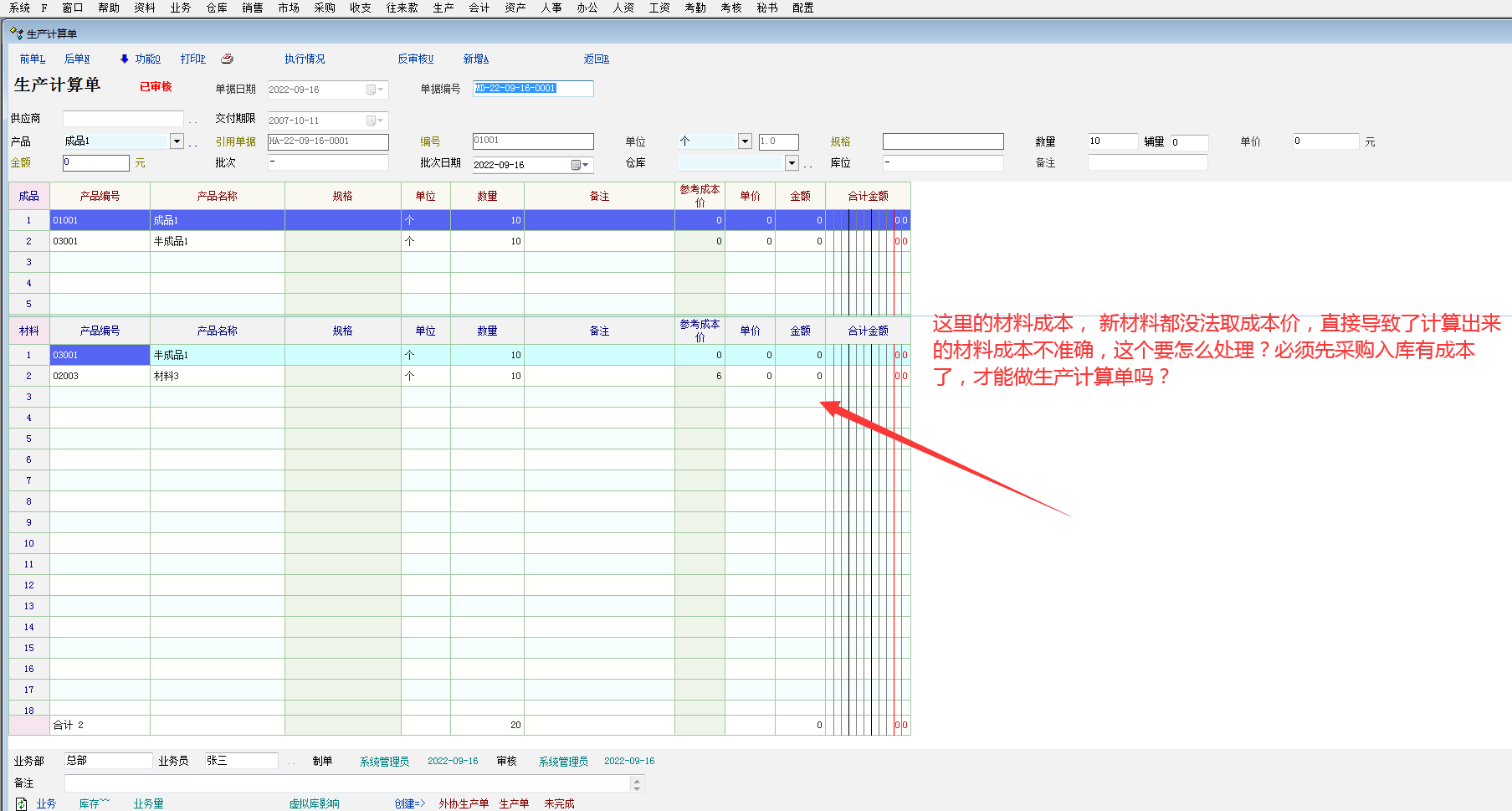Screen dimensions: 1512x811
Task: Click the printer icon in toolbar
Action: (x=227, y=59)
